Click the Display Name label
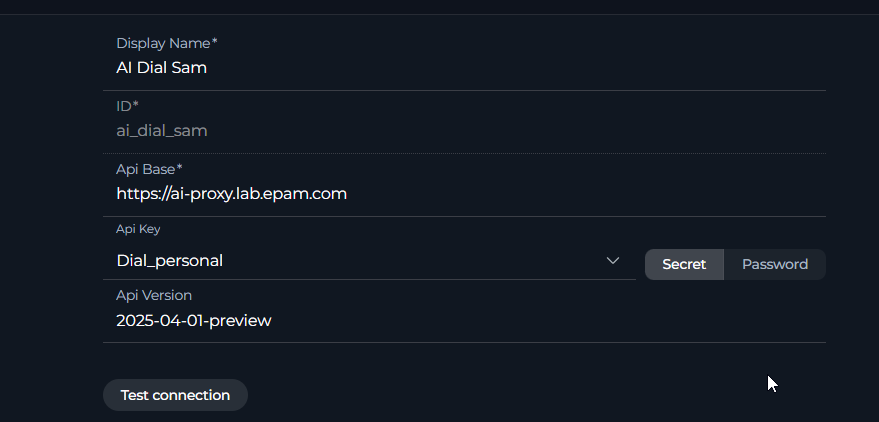879x422 pixels. [163, 43]
